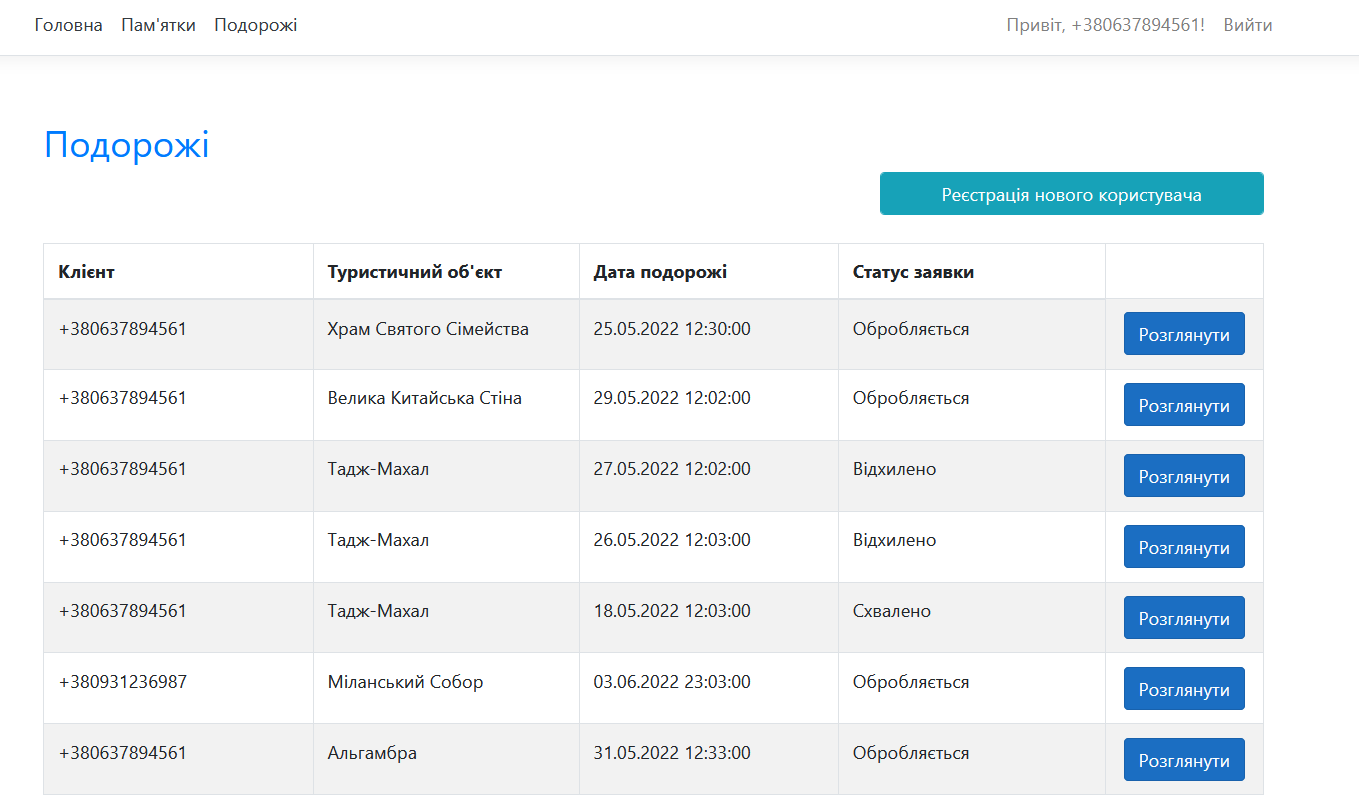
Task: Click the Вийти logout link
Action: pyautogui.click(x=1247, y=25)
